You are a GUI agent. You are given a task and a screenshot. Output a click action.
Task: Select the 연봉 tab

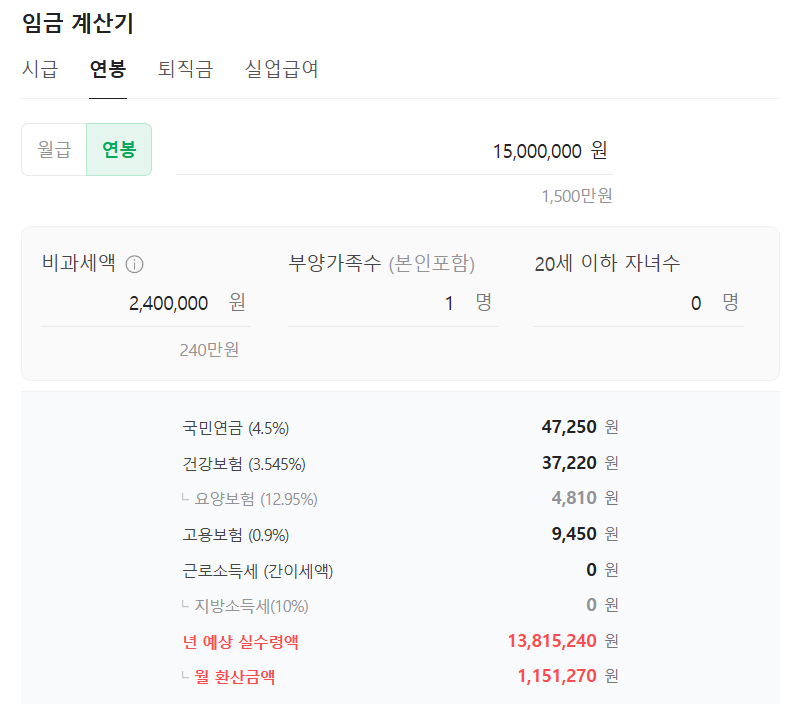(108, 69)
